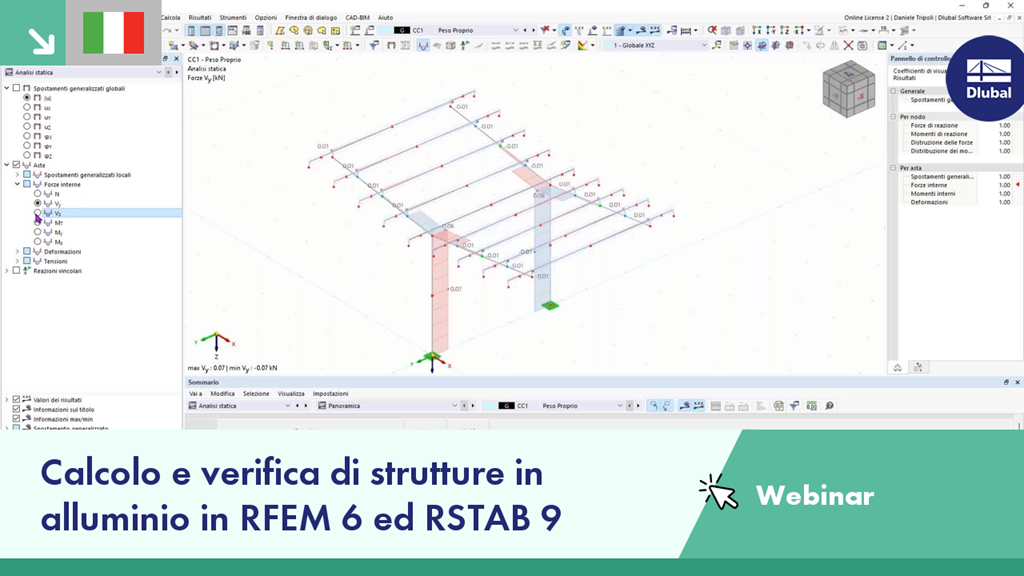The image size is (1024, 576).
Task: Click the view orientation cube
Action: 848,89
